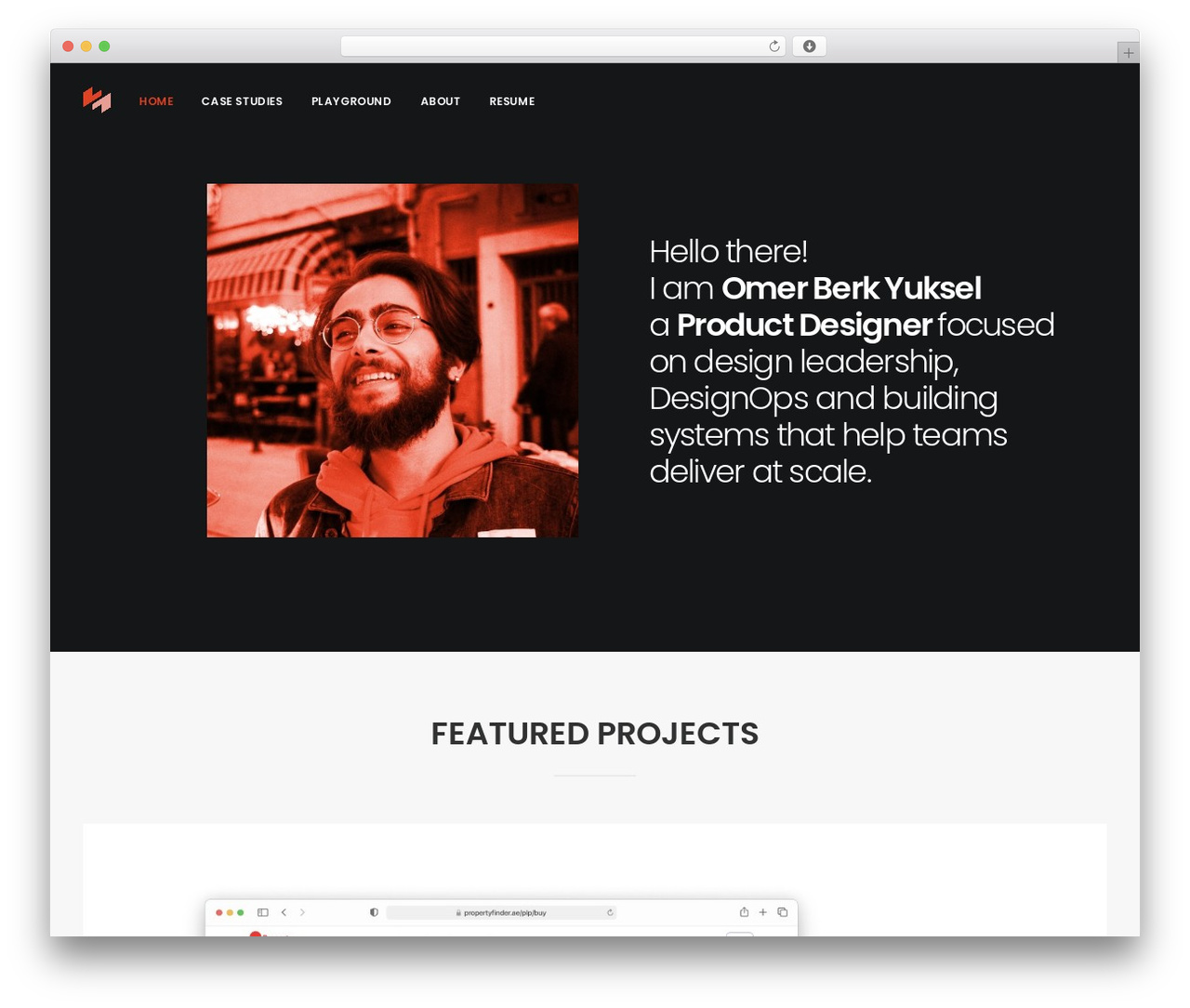Go to the HOME nav item
Screen dimensions: 1190x1008
click(x=156, y=101)
